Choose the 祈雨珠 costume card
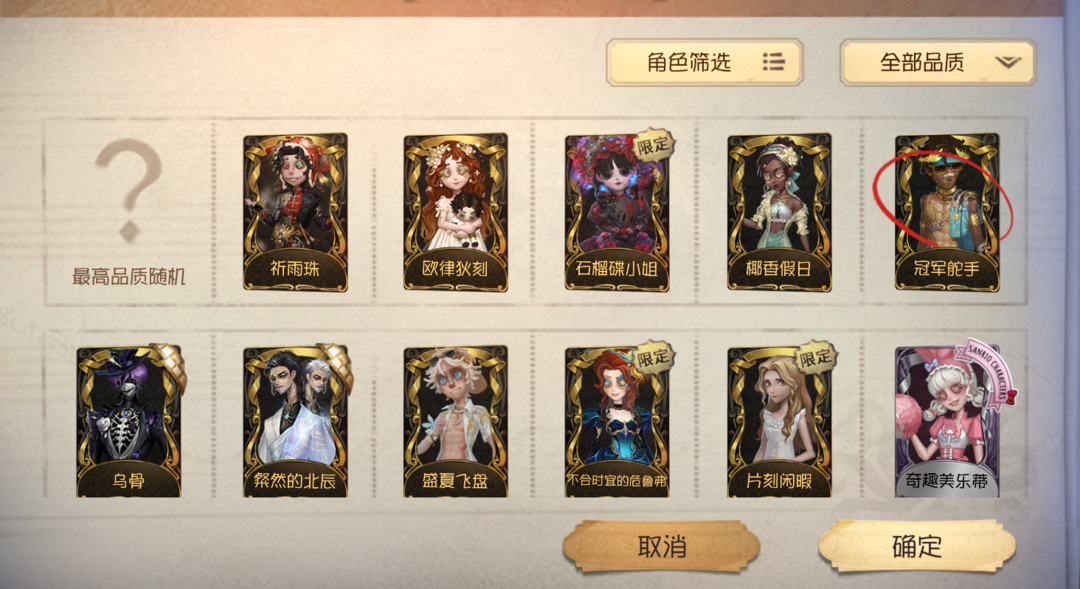This screenshot has height=589, width=1080. [x=295, y=212]
